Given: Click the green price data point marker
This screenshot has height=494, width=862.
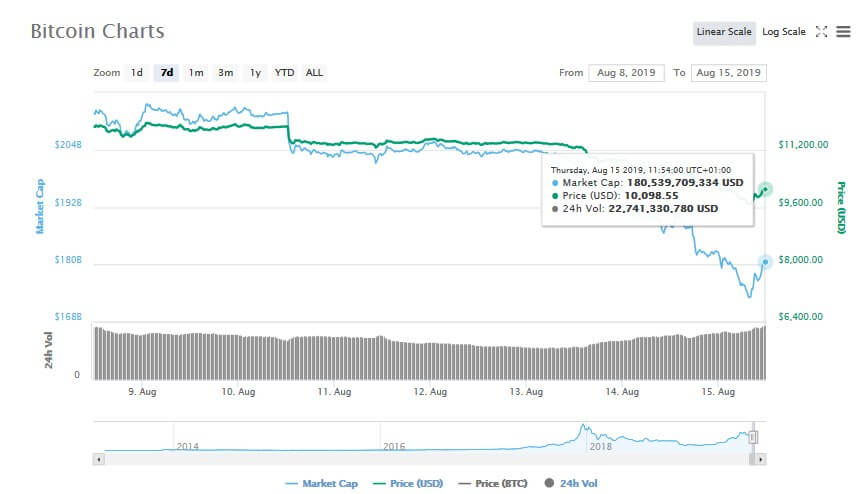Looking at the screenshot, I should (x=765, y=190).
